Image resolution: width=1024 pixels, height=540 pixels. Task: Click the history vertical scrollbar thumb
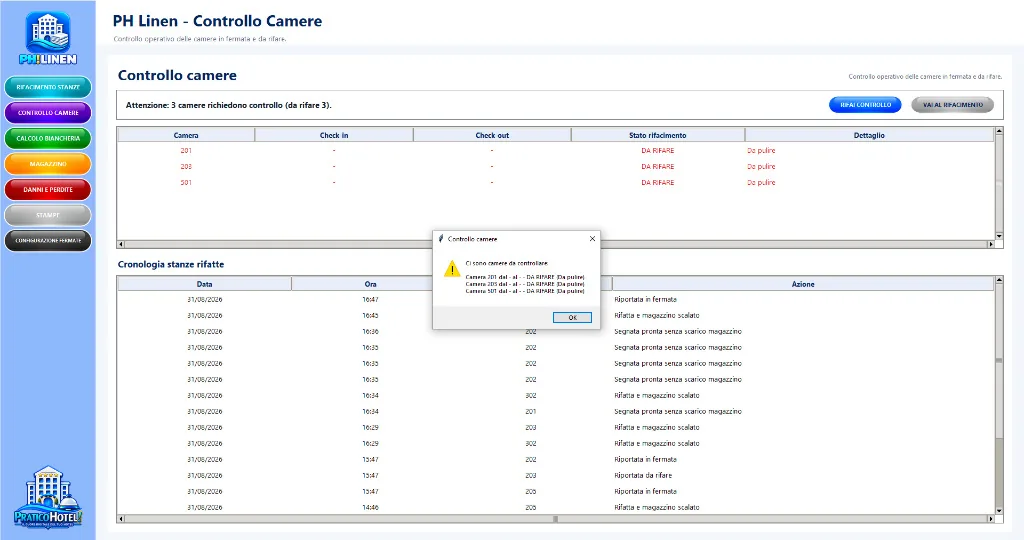[x=999, y=360]
